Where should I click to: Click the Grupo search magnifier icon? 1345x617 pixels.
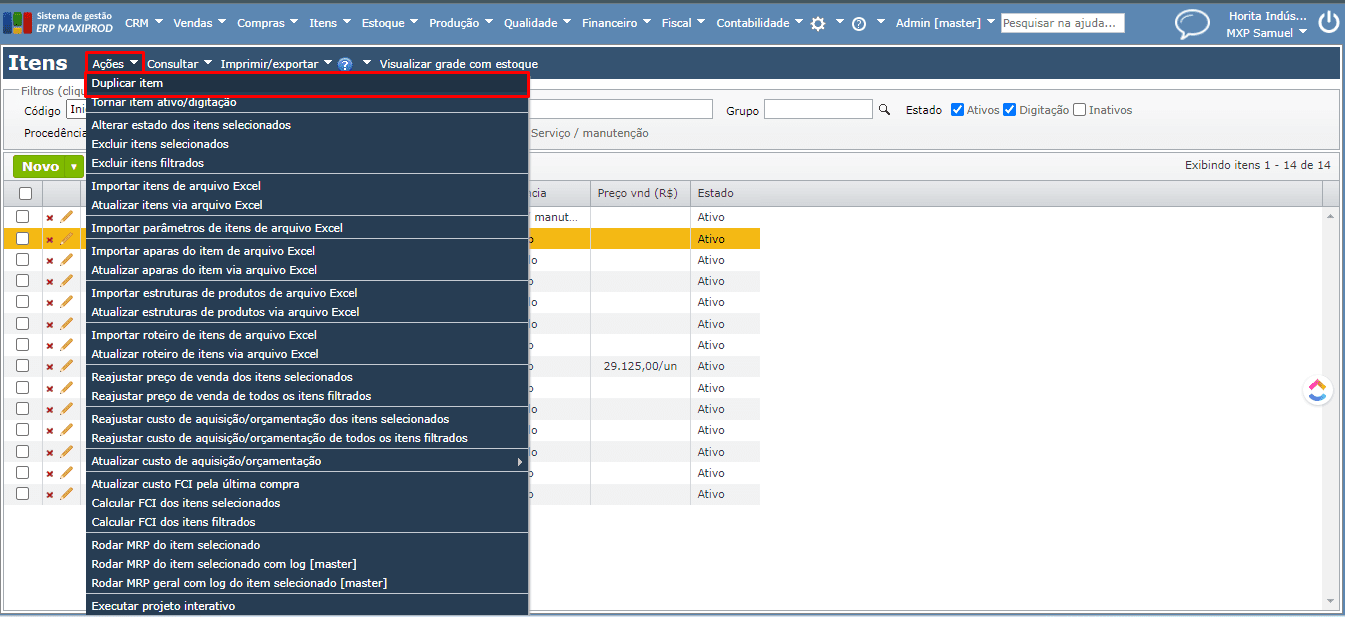click(x=883, y=110)
